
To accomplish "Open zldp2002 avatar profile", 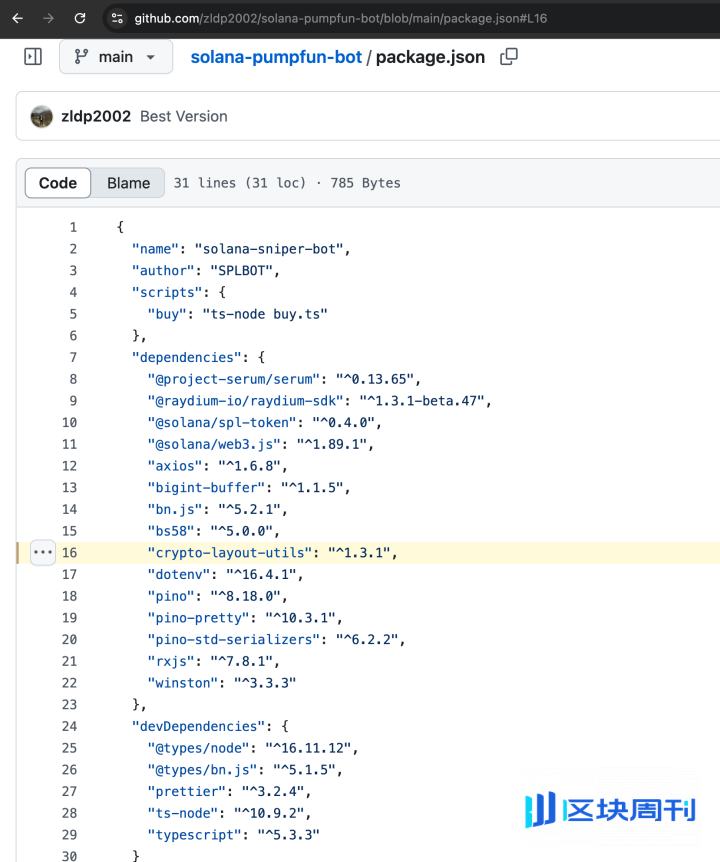I will tap(41, 117).
